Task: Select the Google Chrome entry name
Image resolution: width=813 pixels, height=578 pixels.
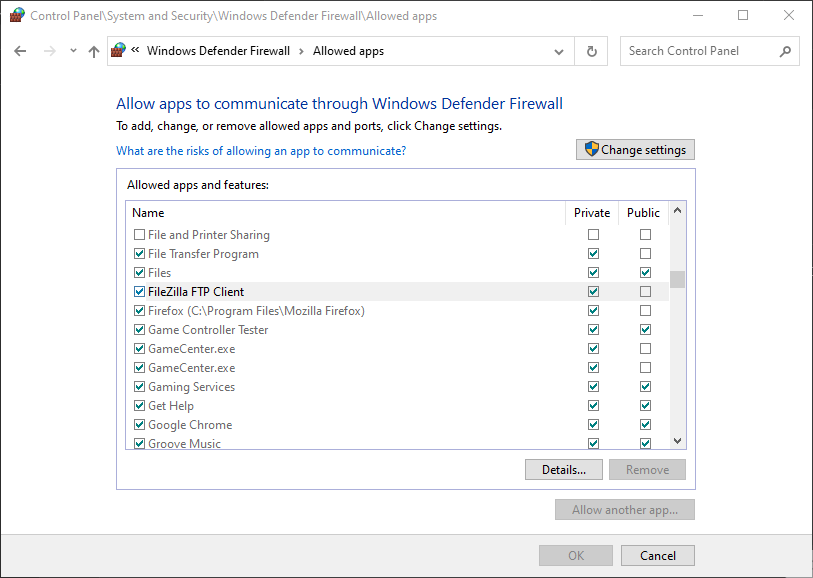Action: pyautogui.click(x=190, y=425)
